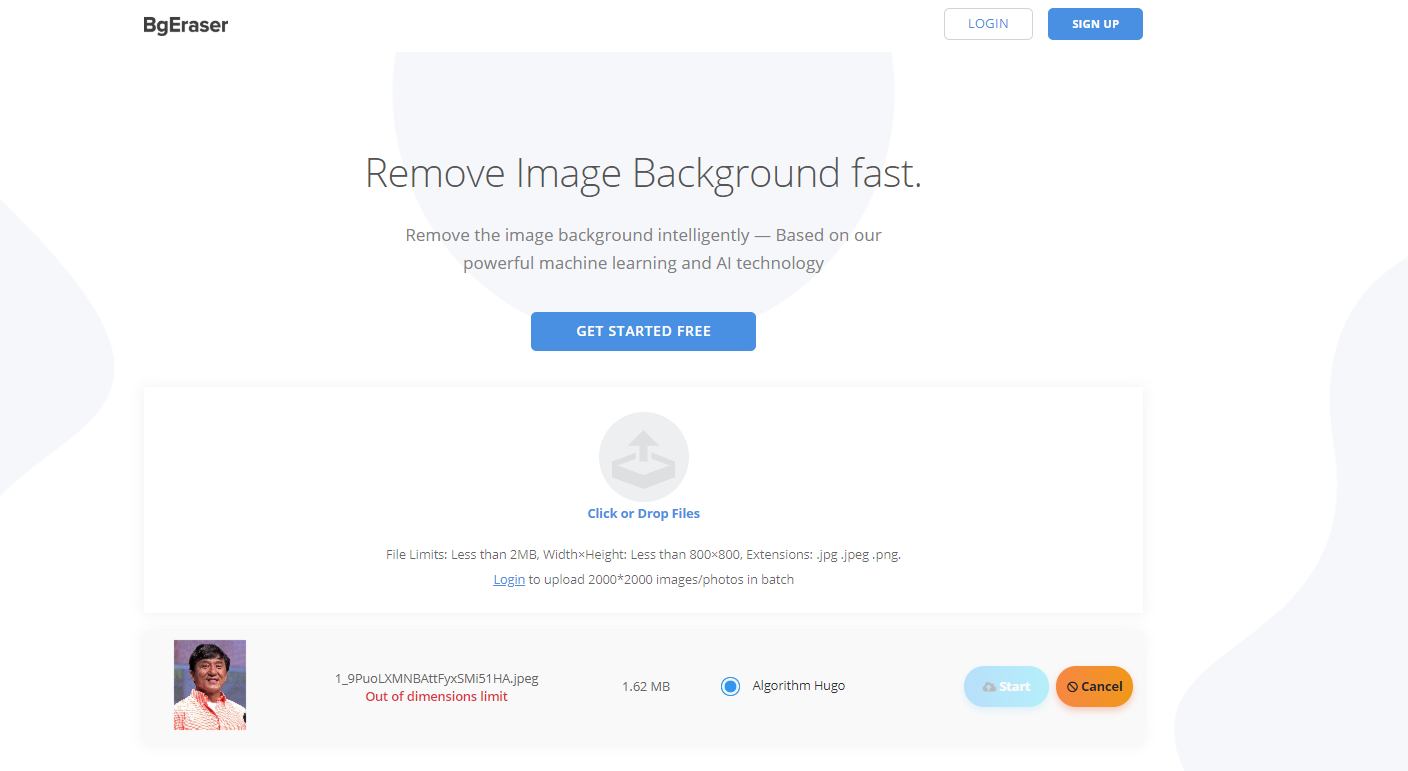Click the 'Out of dimensions limit' error text
Screen dimensions: 1408x771
coord(437,697)
